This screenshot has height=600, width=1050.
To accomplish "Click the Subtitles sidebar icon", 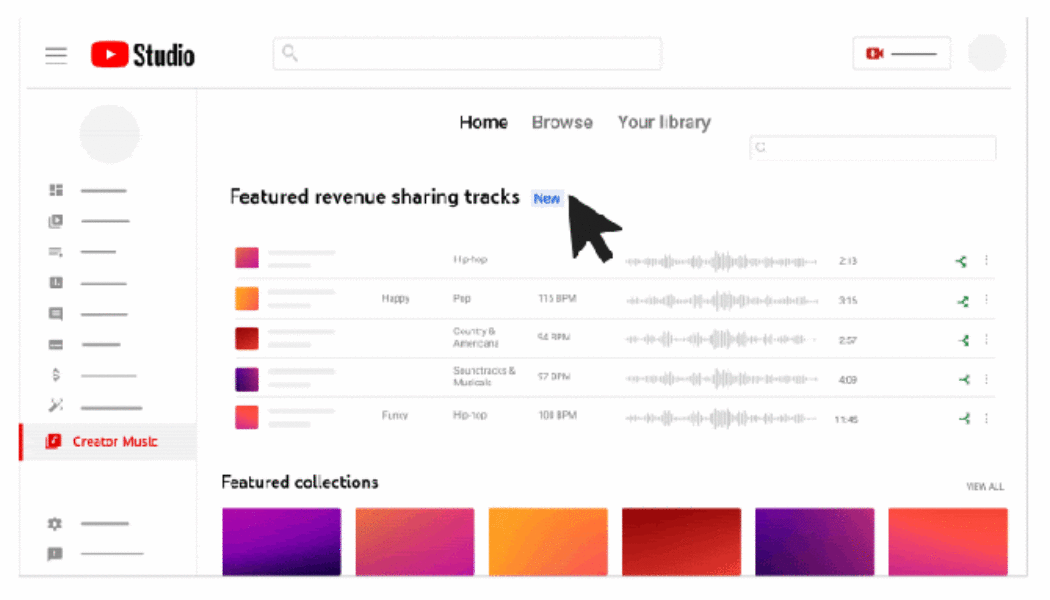I will point(56,345).
